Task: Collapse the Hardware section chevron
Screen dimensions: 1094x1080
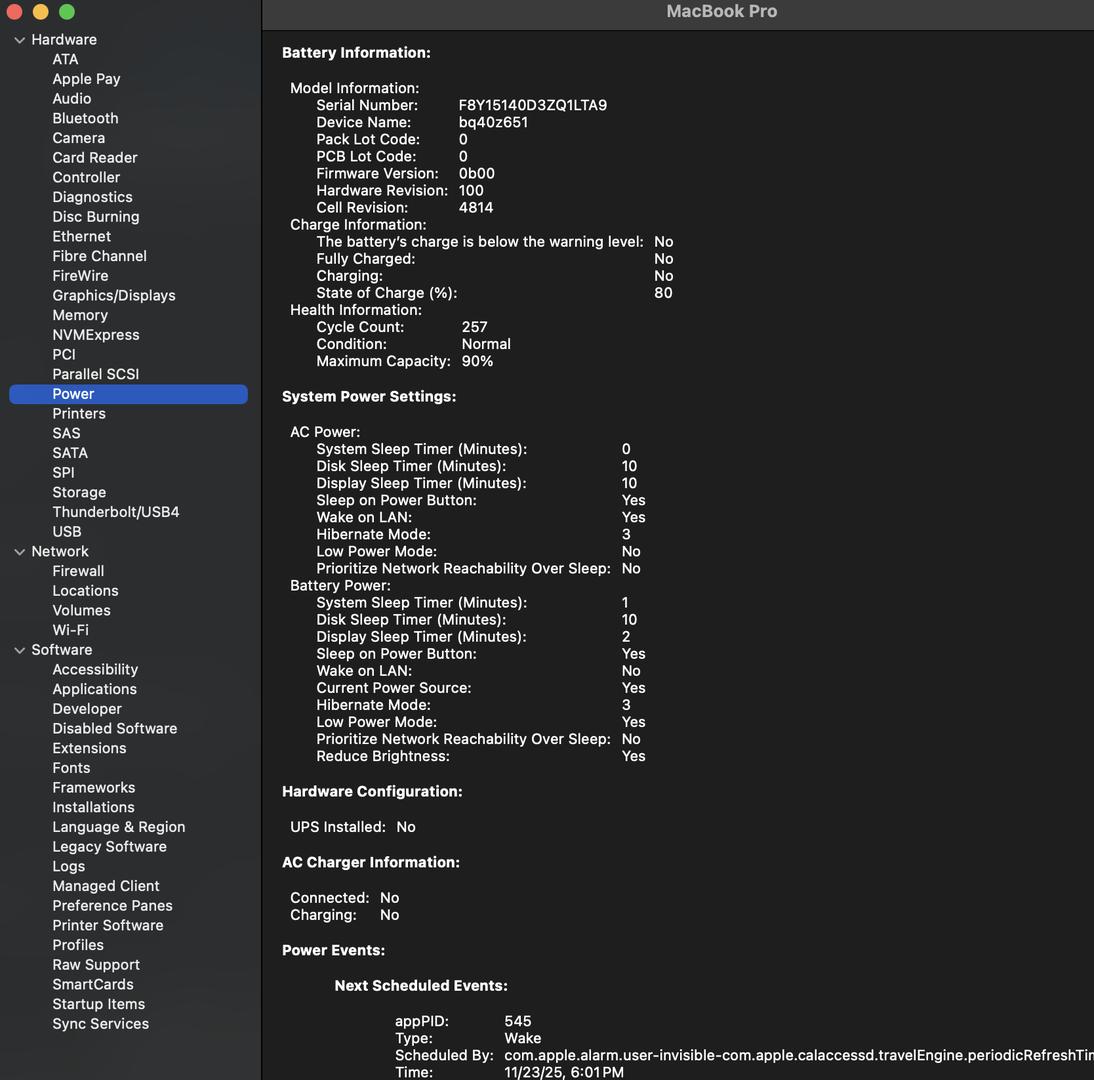Action: click(x=19, y=40)
